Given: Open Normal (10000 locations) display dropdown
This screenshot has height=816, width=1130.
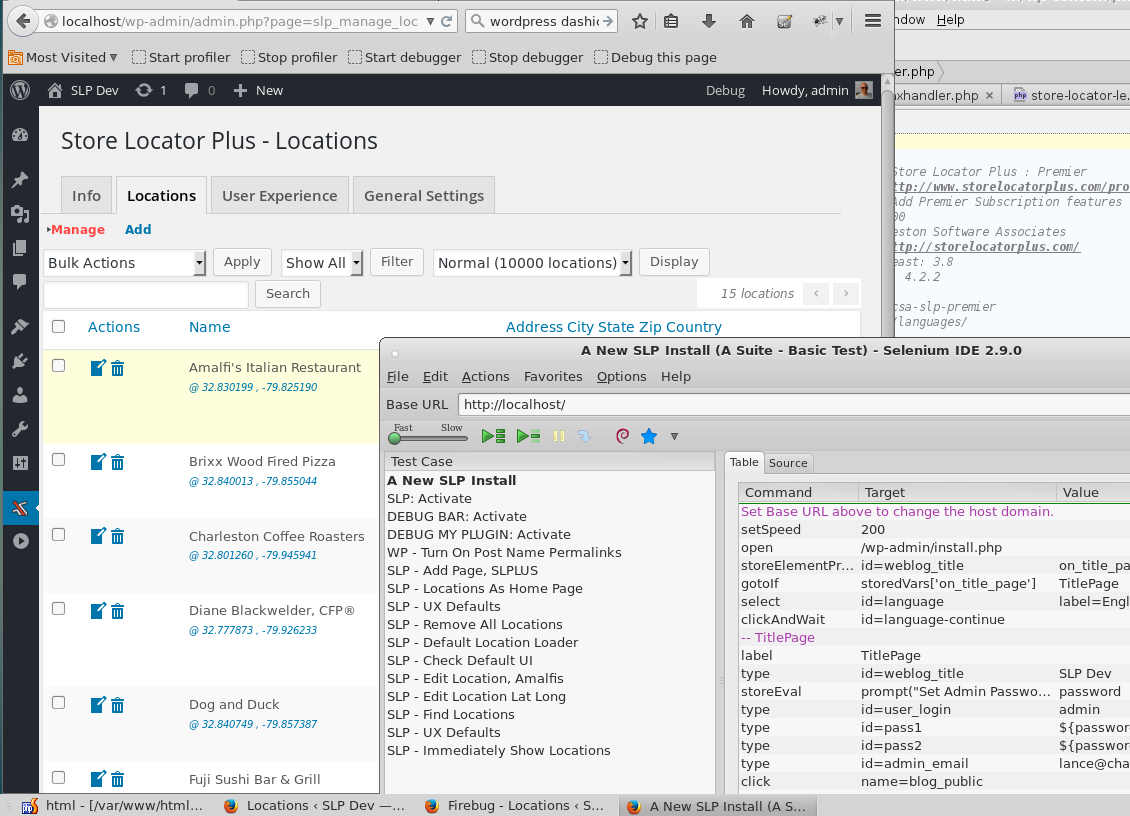Looking at the screenshot, I should (533, 263).
